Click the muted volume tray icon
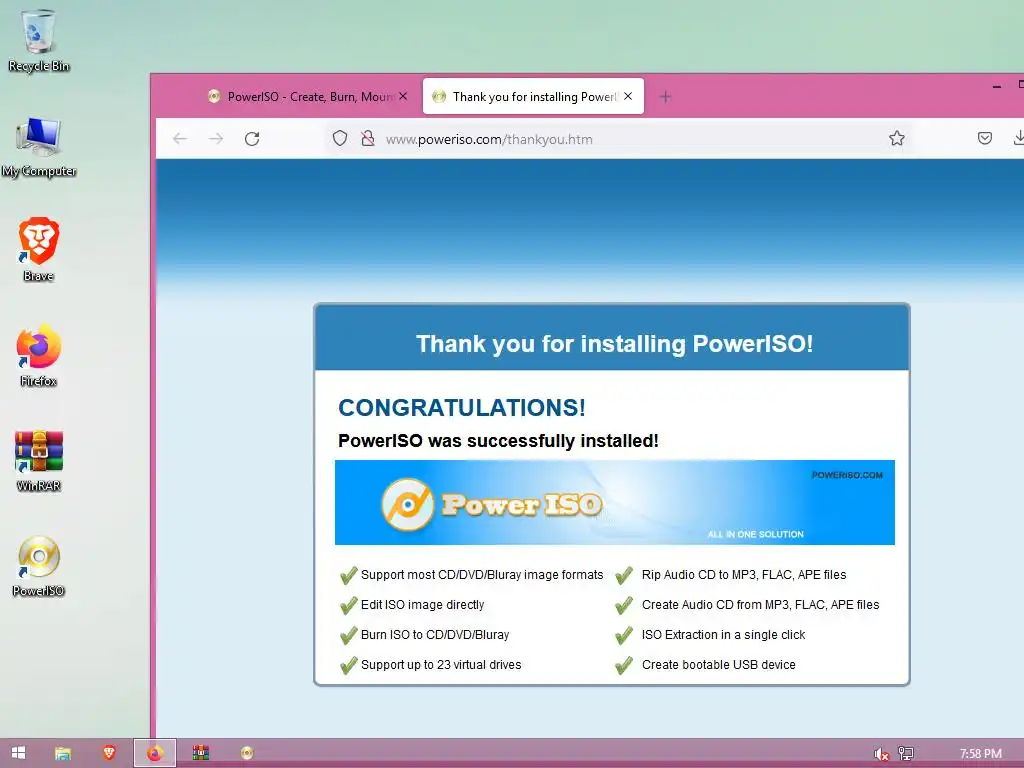Viewport: 1024px width, 768px height. 881,754
